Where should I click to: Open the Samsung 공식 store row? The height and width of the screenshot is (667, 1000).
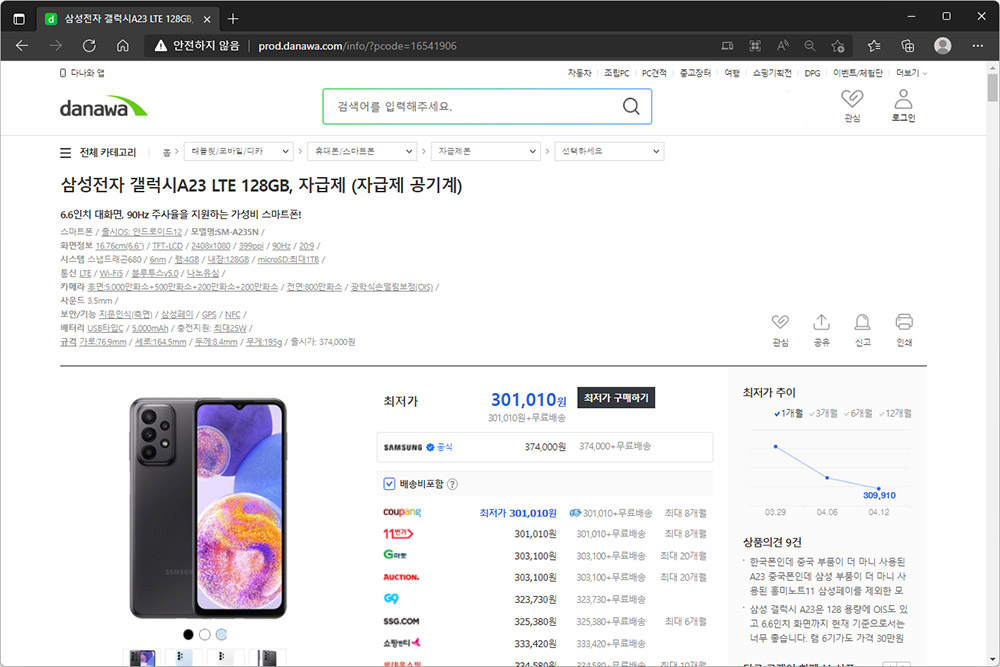click(x=545, y=447)
